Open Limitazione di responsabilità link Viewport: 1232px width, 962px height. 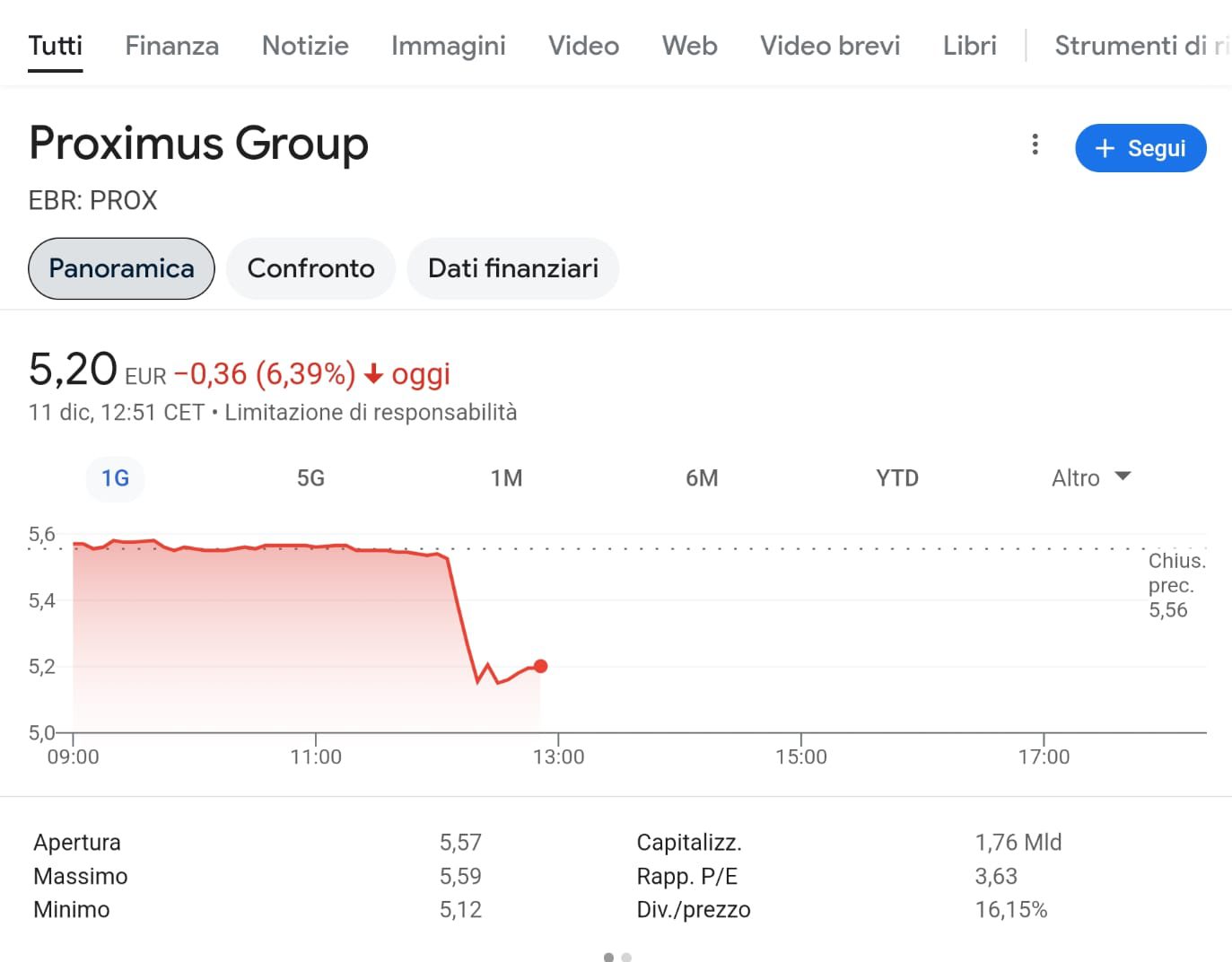[x=371, y=413]
